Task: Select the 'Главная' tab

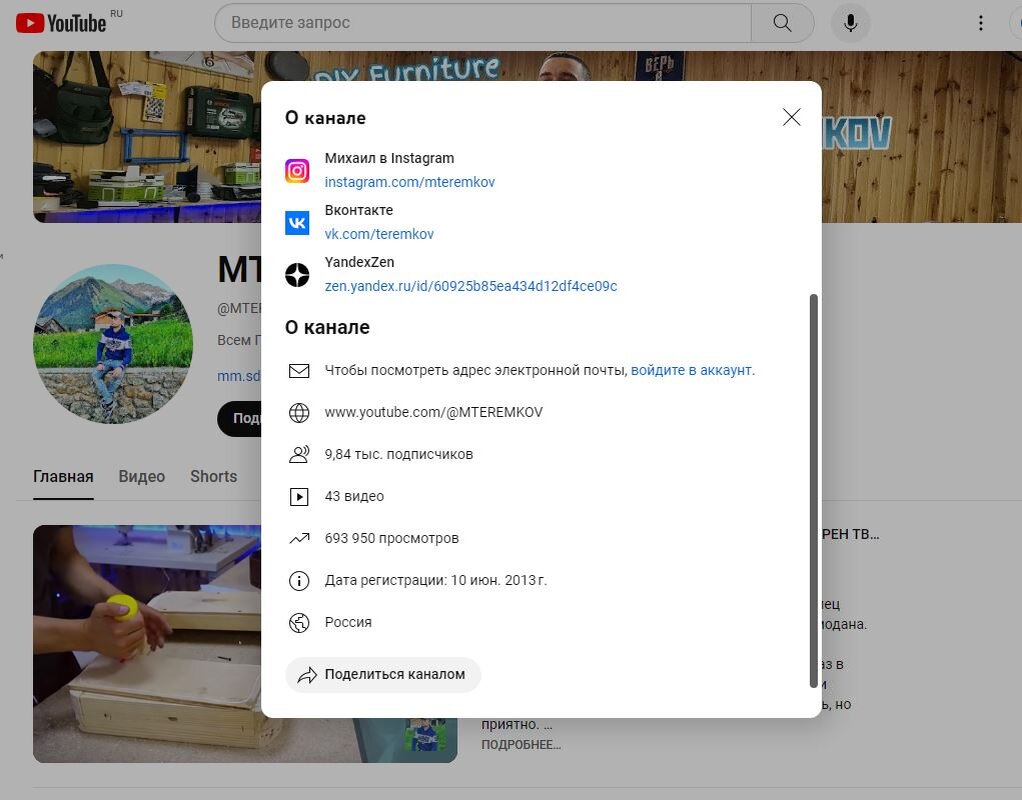Action: click(x=63, y=477)
